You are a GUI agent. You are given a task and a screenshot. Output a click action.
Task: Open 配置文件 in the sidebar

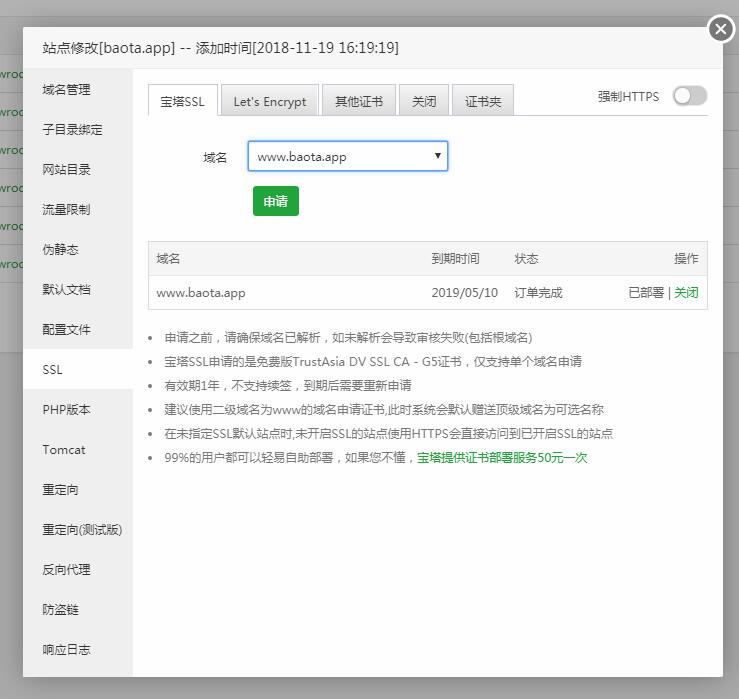click(x=78, y=329)
